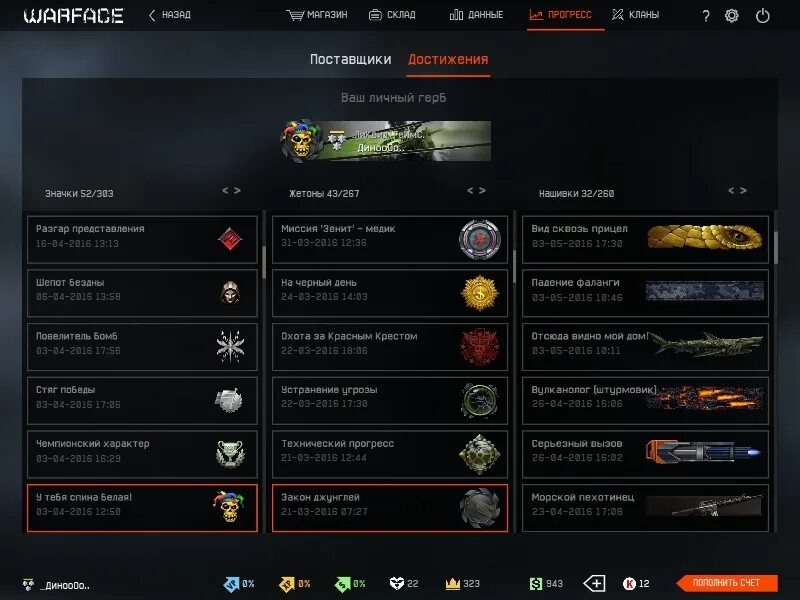The image size is (800, 600).
Task: Switch to the Поставщики tab
Action: pyautogui.click(x=351, y=59)
